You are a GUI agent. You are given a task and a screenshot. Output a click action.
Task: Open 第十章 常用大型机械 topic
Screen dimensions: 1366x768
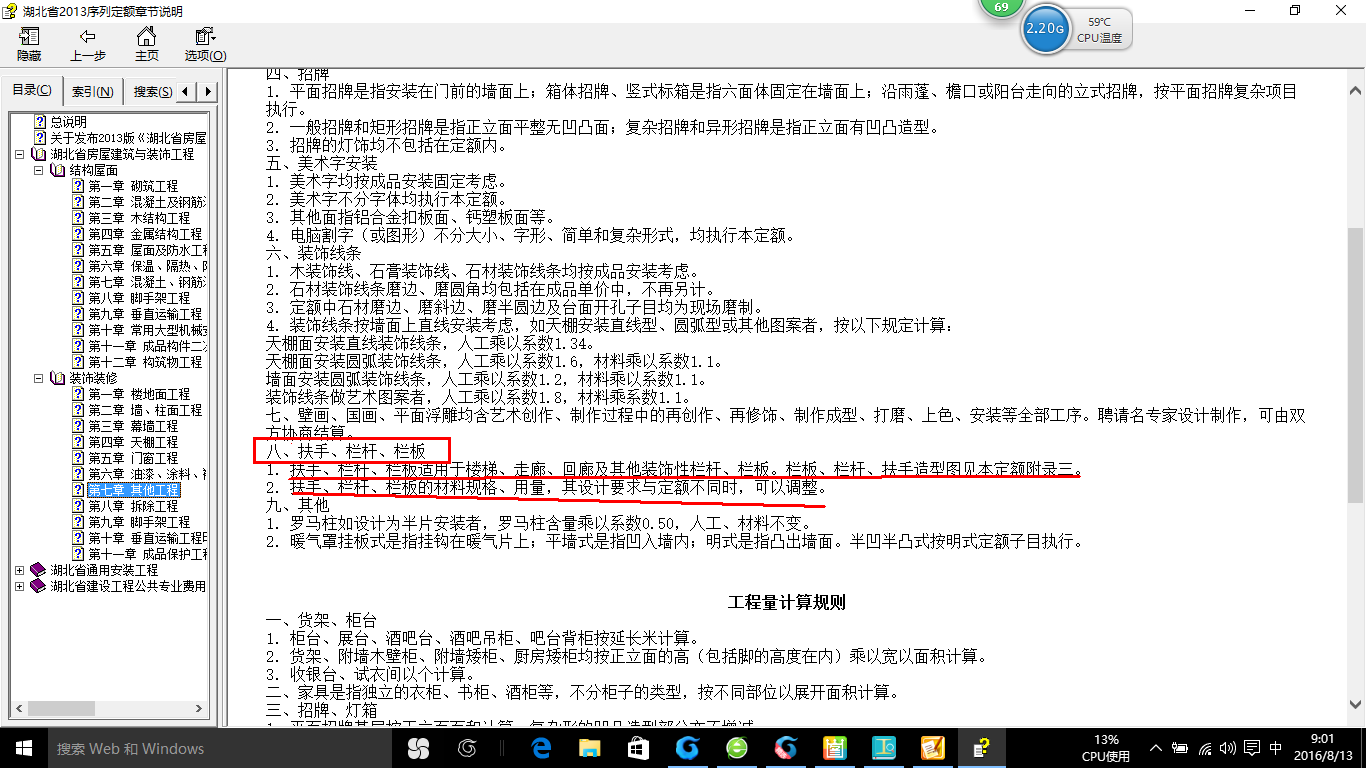pyautogui.click(x=147, y=330)
